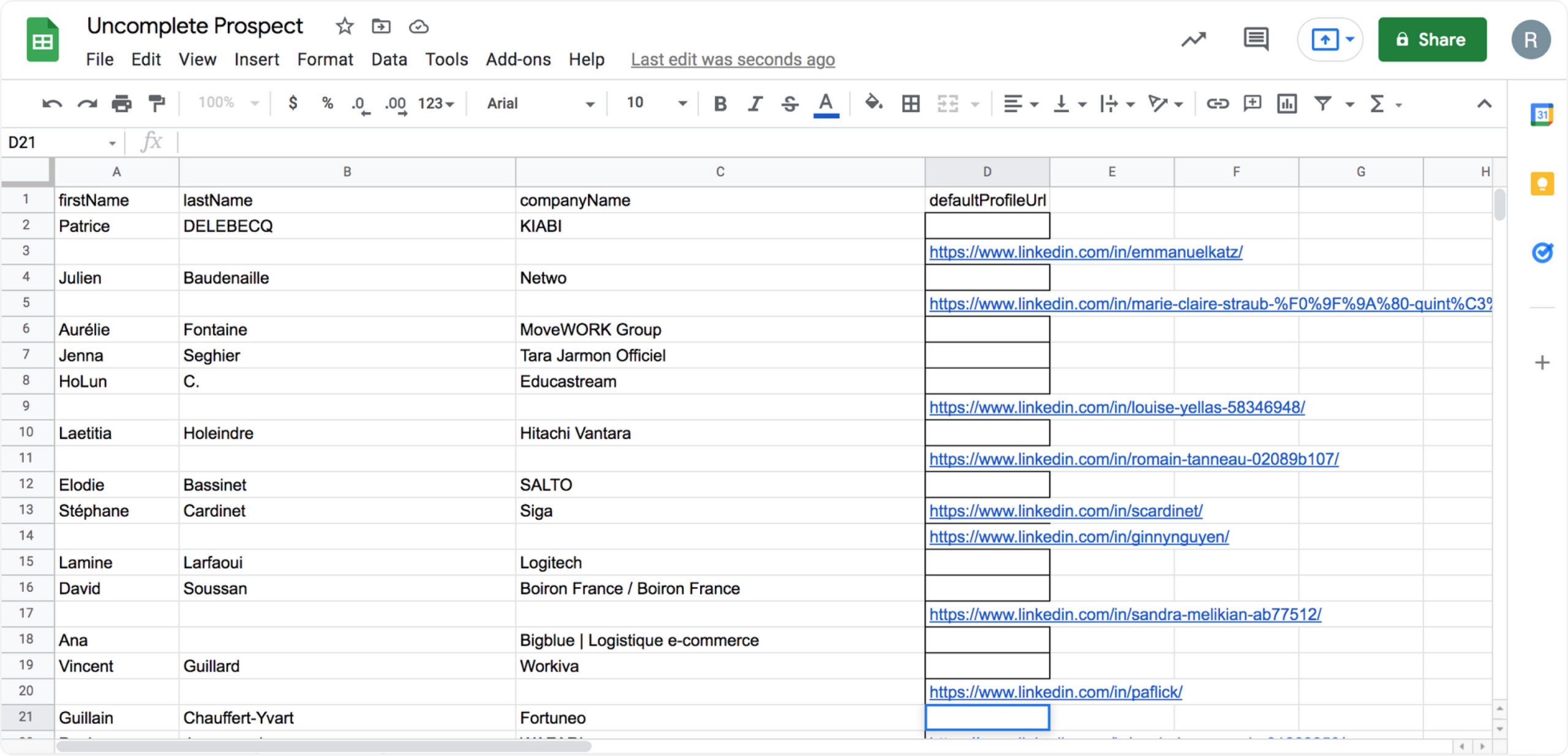Image resolution: width=1568 pixels, height=756 pixels.
Task: Hide the menus with up chevron
Action: [x=1484, y=103]
